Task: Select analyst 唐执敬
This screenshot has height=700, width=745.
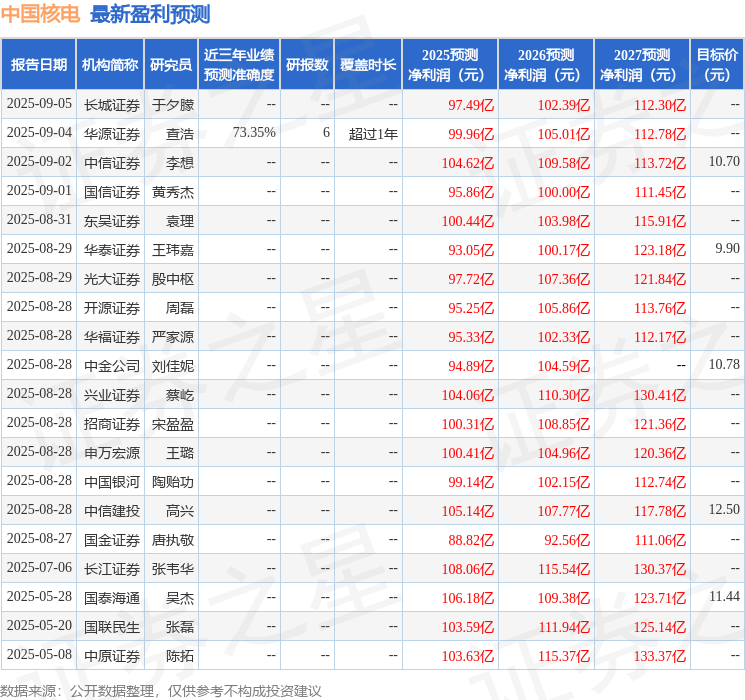Action: tap(173, 540)
